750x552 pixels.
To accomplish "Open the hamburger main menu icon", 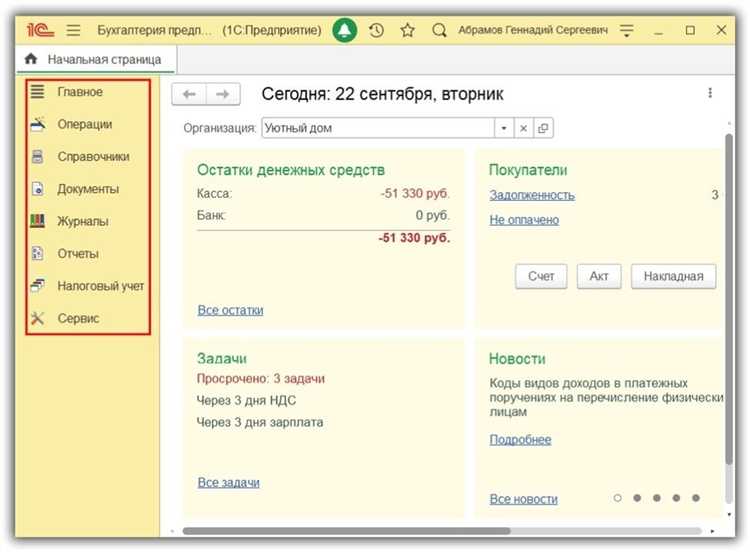I will (x=73, y=30).
